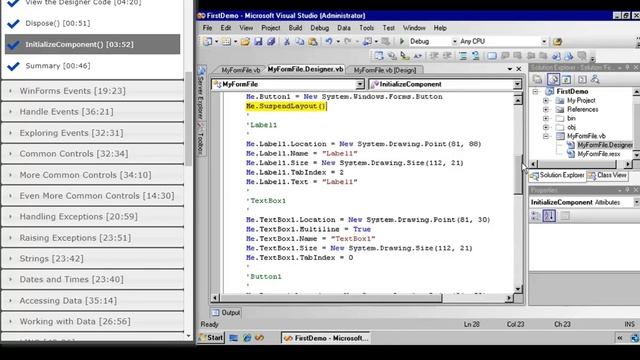Switch to the MyFormFile.vb tab

[240, 70]
